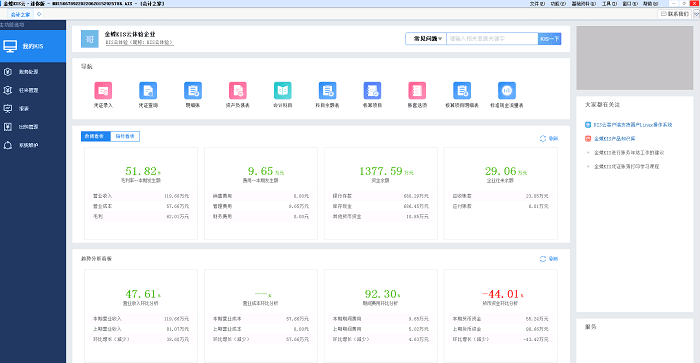Click into the keyword search input field
The image size is (700, 363).
[x=492, y=39]
